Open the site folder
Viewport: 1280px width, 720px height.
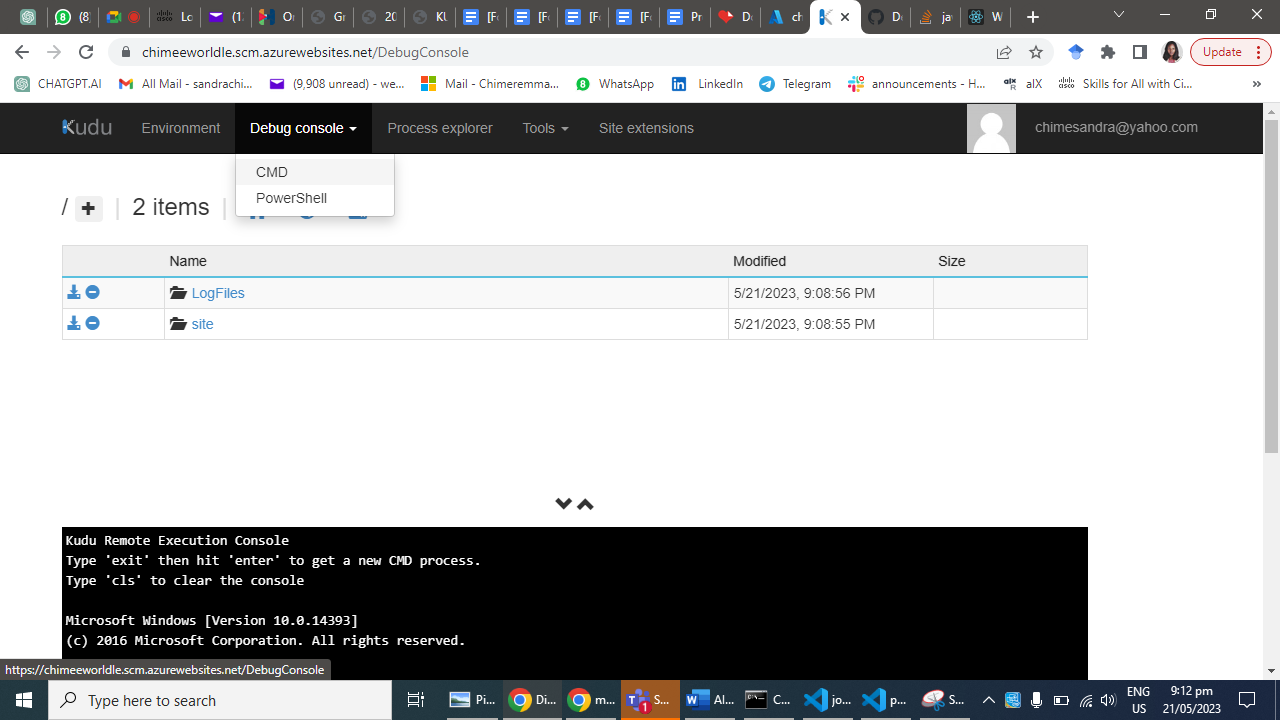(x=202, y=324)
